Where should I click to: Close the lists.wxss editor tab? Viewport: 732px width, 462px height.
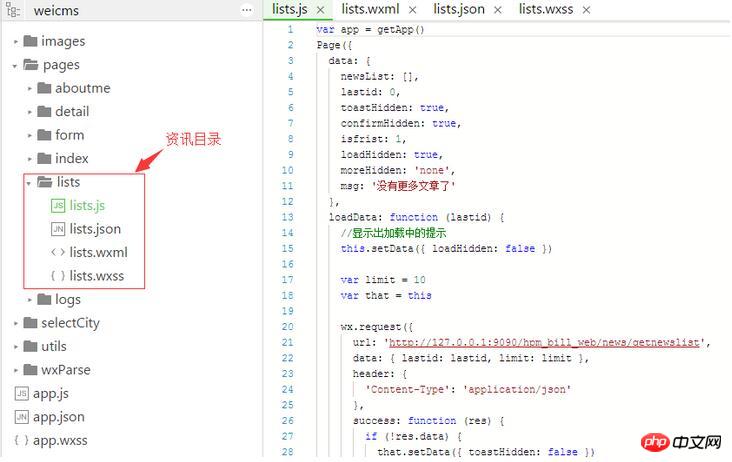586,9
